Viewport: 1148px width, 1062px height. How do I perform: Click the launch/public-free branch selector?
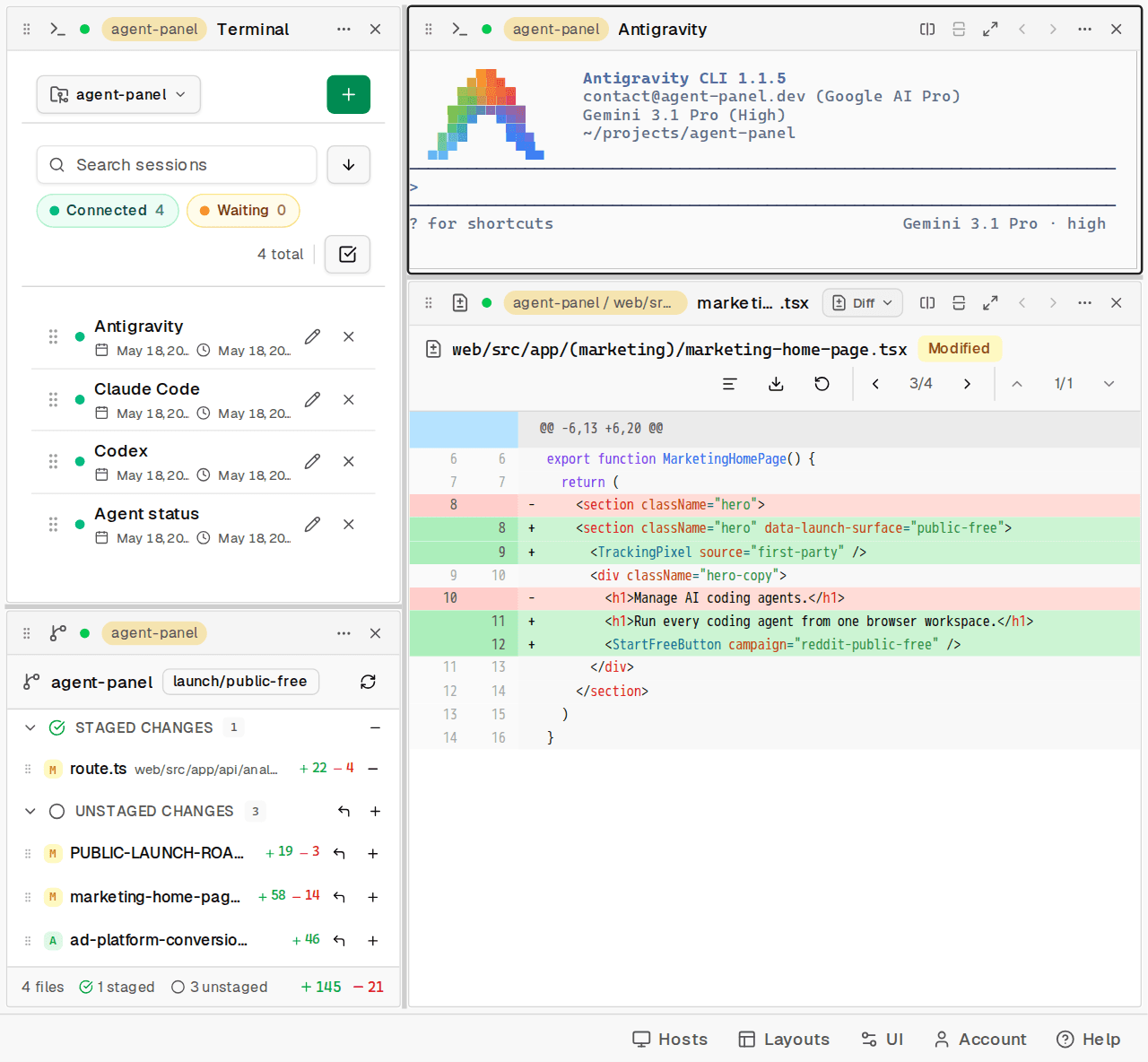pos(240,682)
